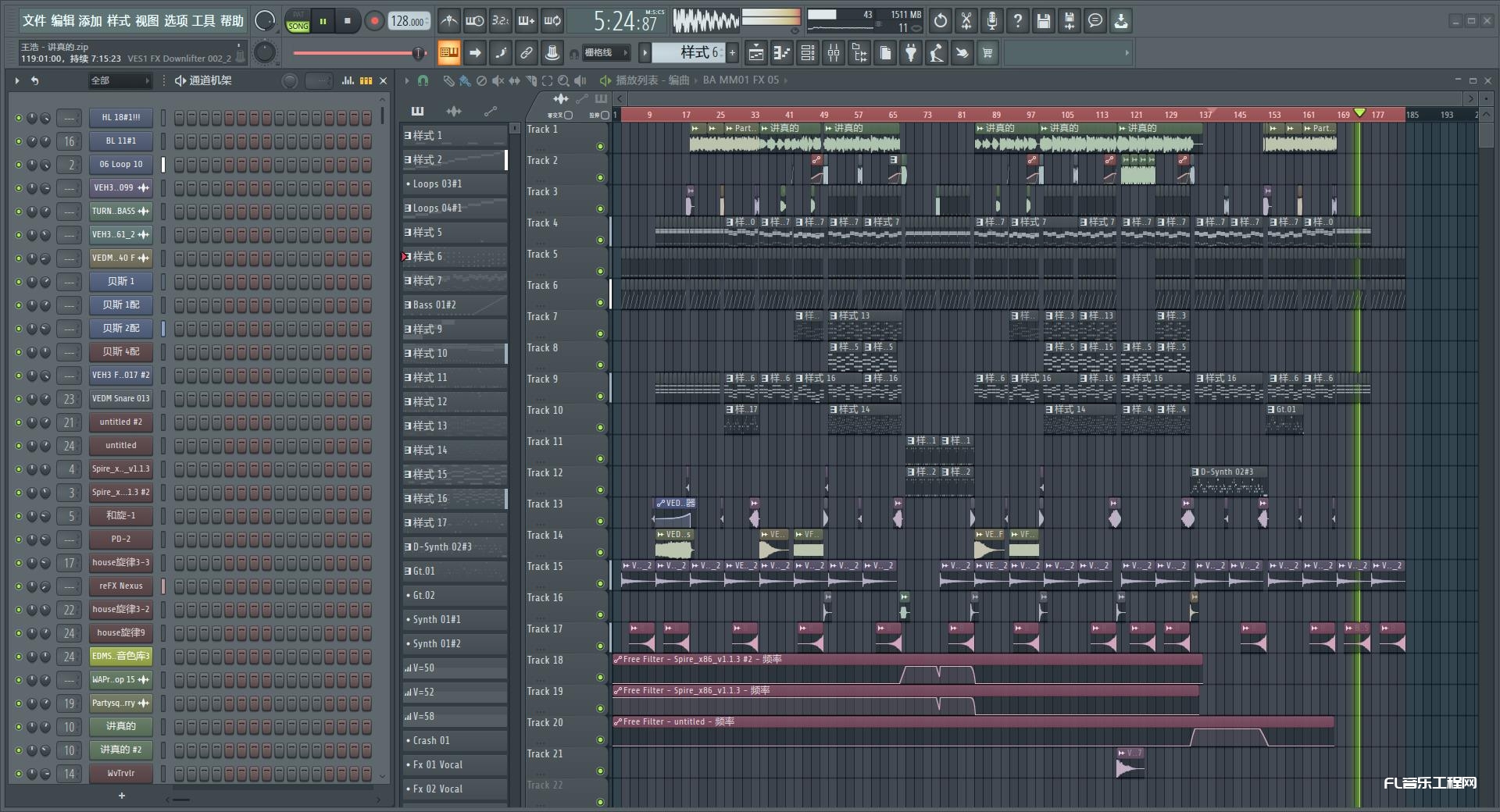This screenshot has width=1500, height=812.
Task: Adjust the master pitch knob
Action: point(266,52)
